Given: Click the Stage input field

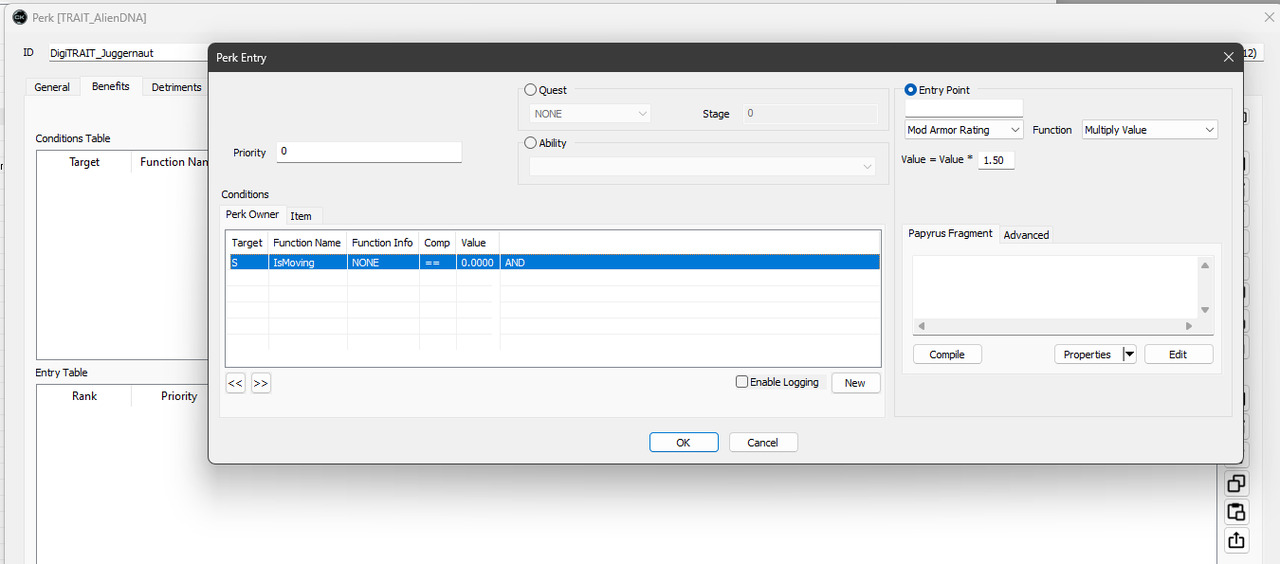Looking at the screenshot, I should [809, 114].
